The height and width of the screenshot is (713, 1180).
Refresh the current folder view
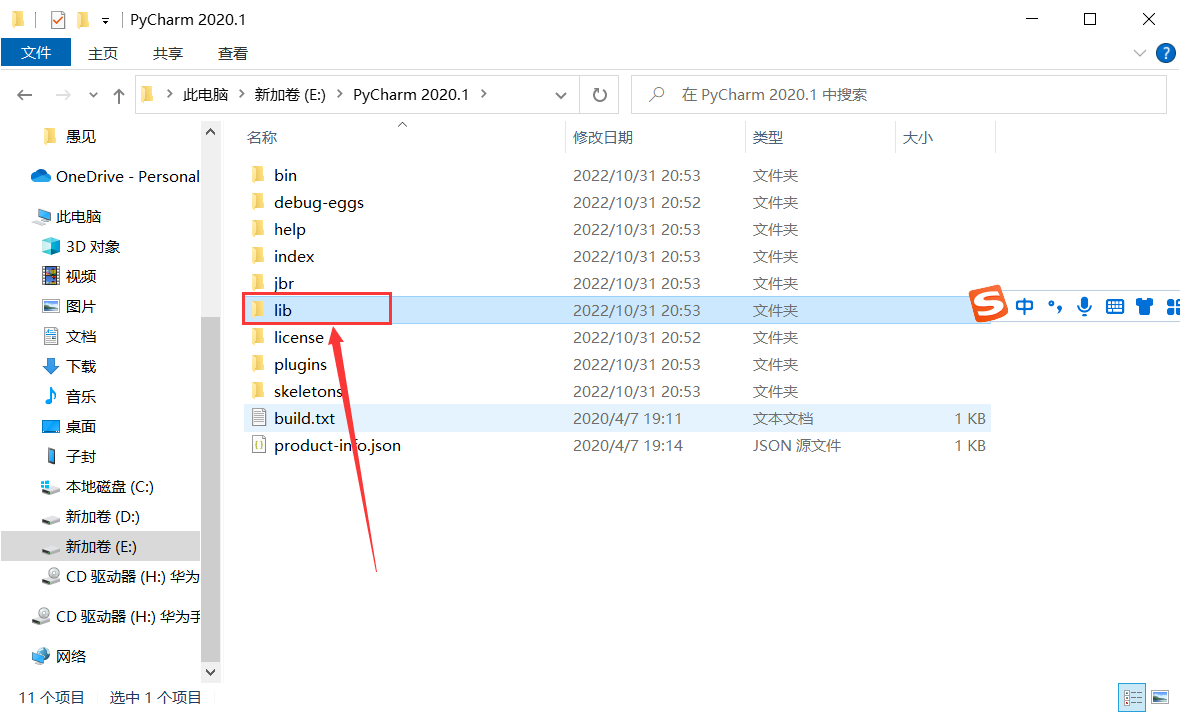tap(598, 93)
